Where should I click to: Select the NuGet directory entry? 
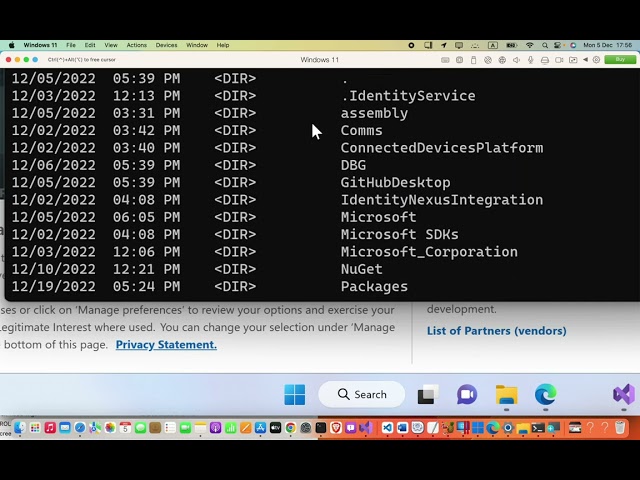pyautogui.click(x=362, y=269)
